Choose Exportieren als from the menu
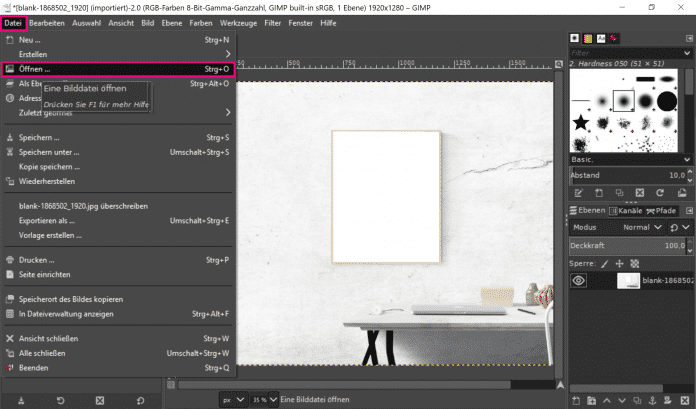Viewport: 696px width, 409px height. 47,220
